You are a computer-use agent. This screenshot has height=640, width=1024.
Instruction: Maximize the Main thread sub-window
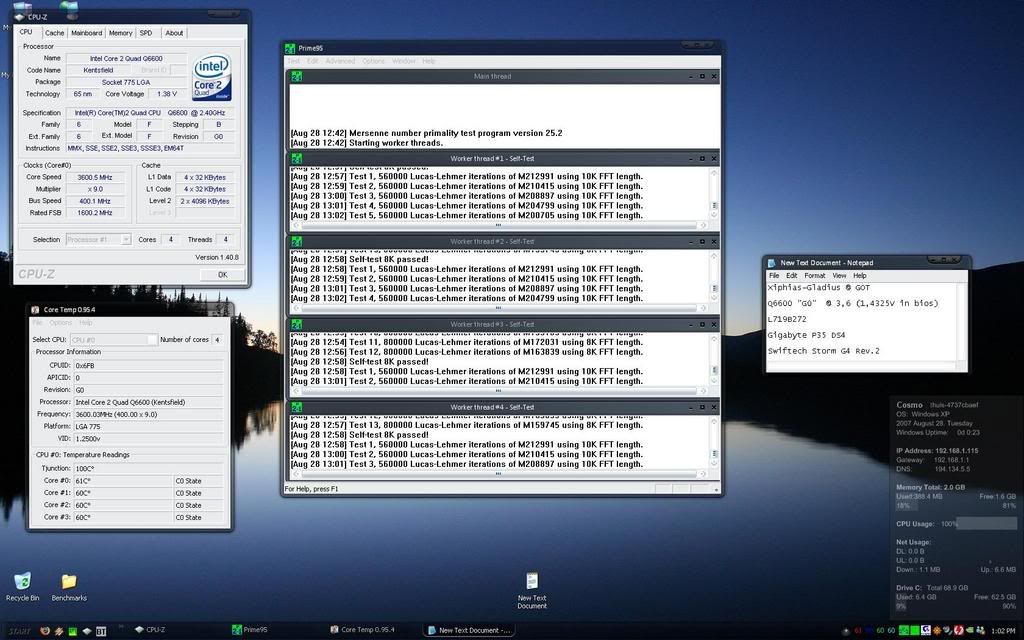[x=702, y=76]
